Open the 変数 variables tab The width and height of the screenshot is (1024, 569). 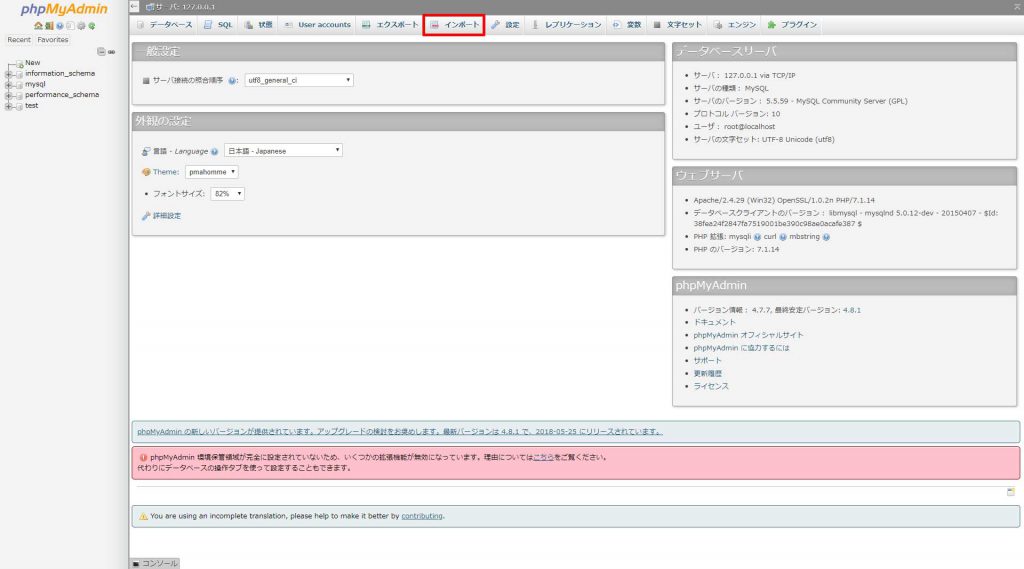[627, 25]
